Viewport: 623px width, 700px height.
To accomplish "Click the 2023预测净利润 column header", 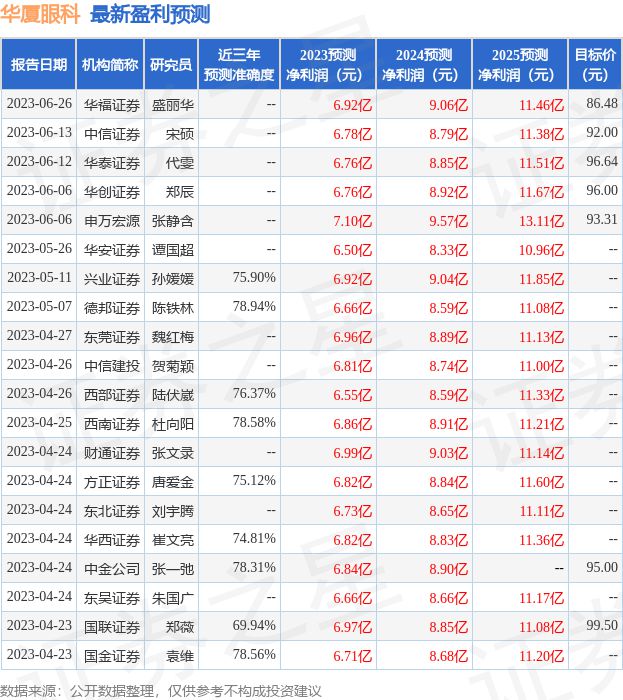I will [328, 64].
